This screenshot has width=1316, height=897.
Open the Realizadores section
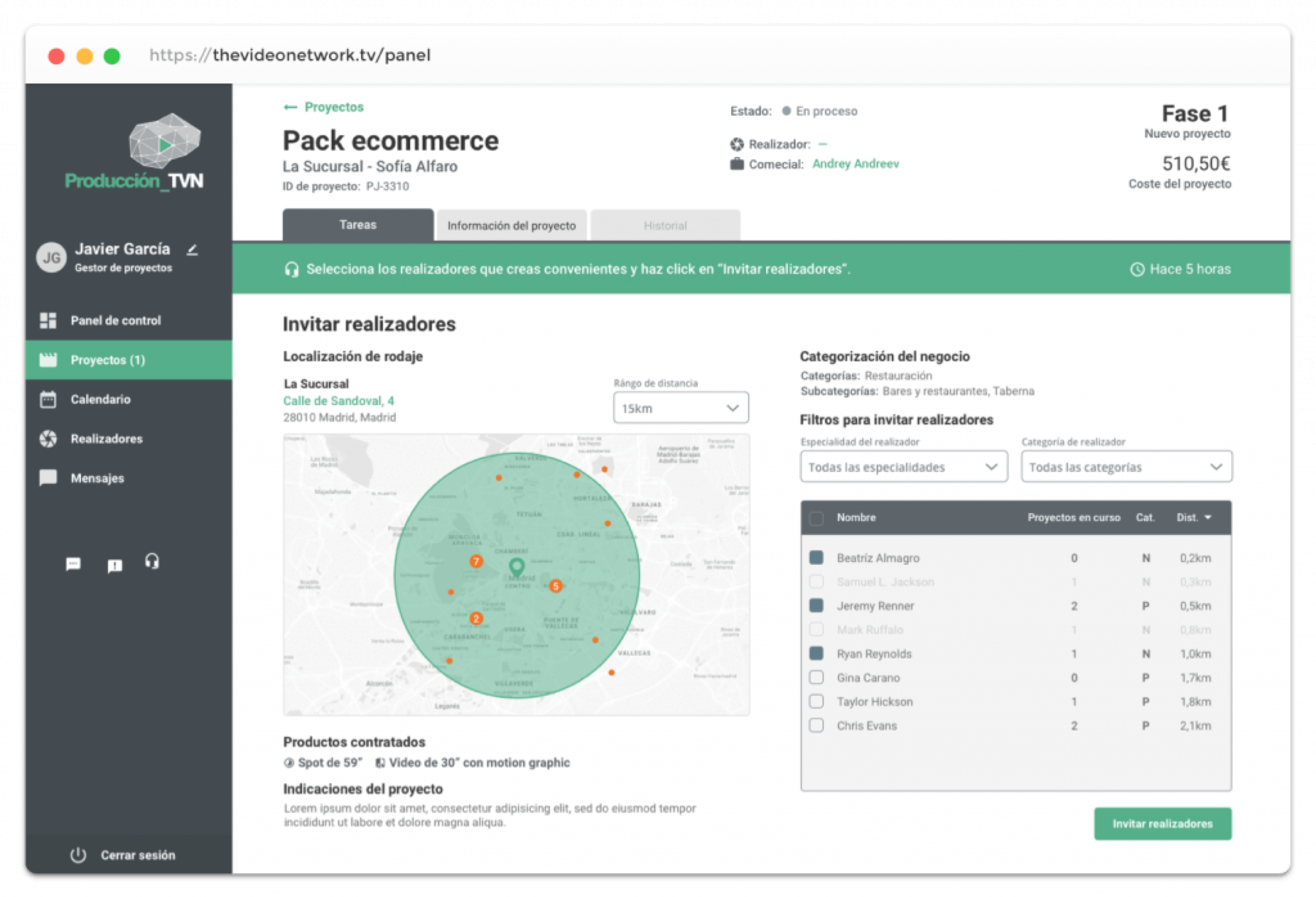(106, 438)
